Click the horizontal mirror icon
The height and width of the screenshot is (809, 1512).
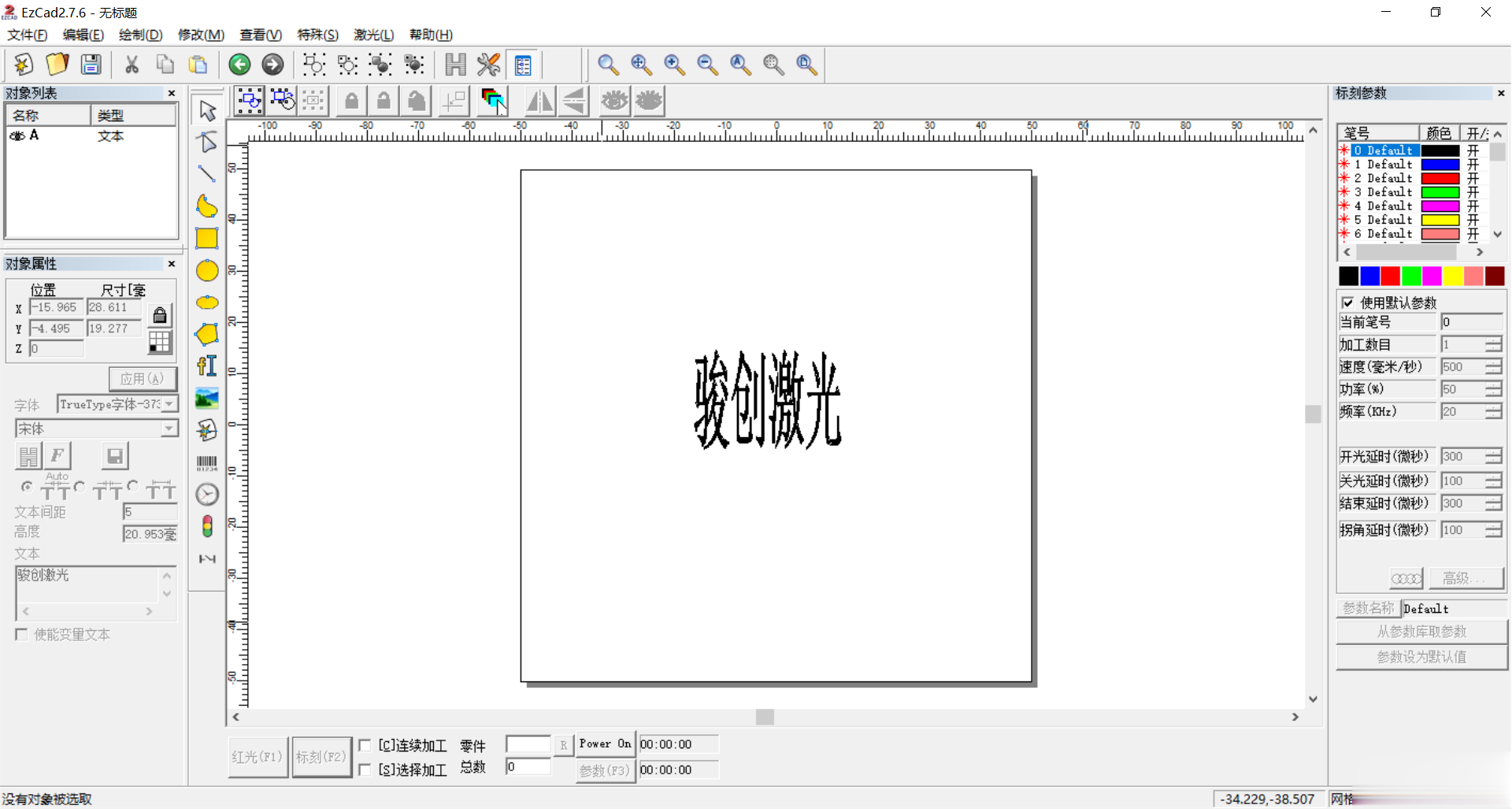point(540,101)
